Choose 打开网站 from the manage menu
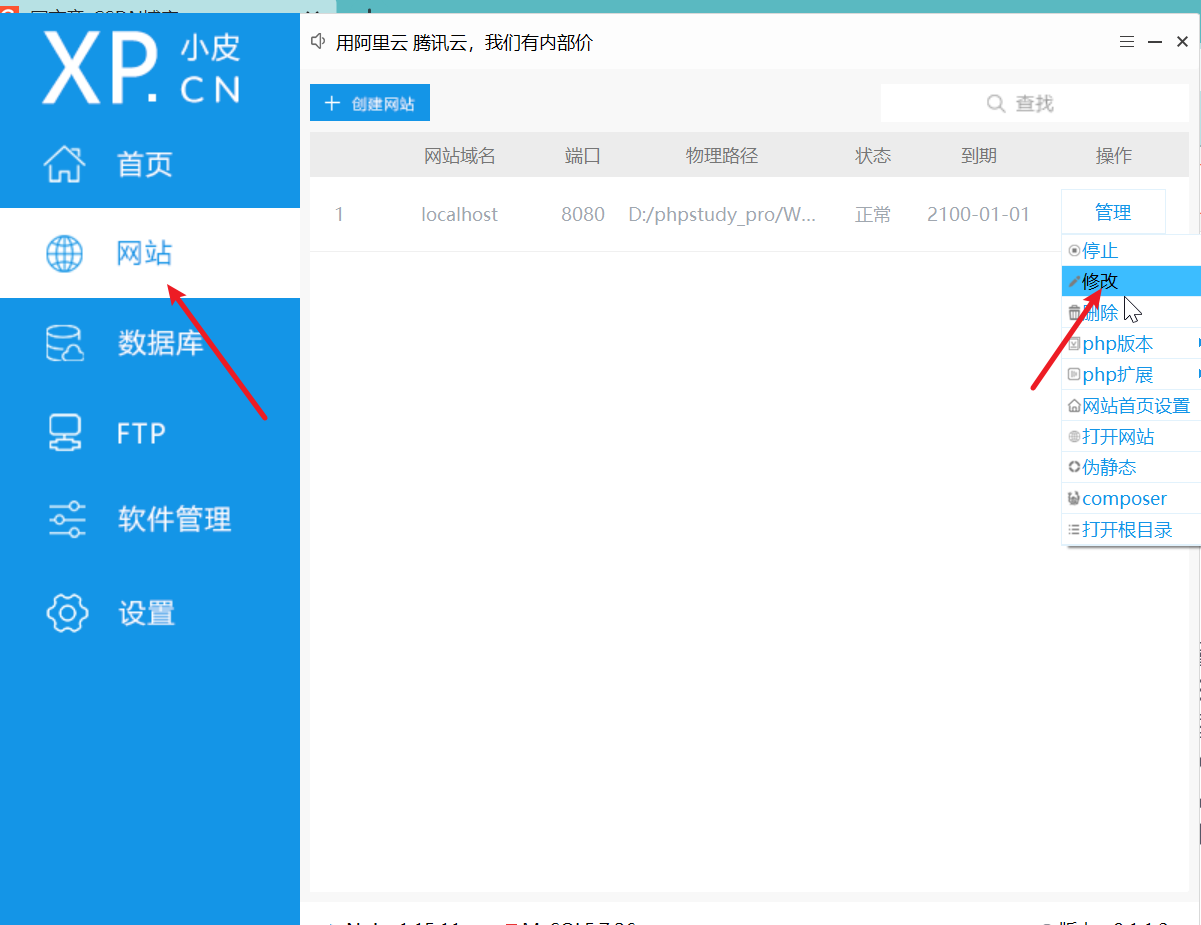Screen dimensions: 1201x925 1131,437
